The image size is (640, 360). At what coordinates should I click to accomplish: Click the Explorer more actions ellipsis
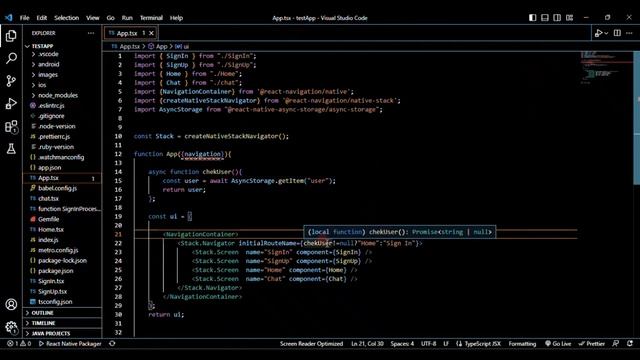[x=91, y=33]
